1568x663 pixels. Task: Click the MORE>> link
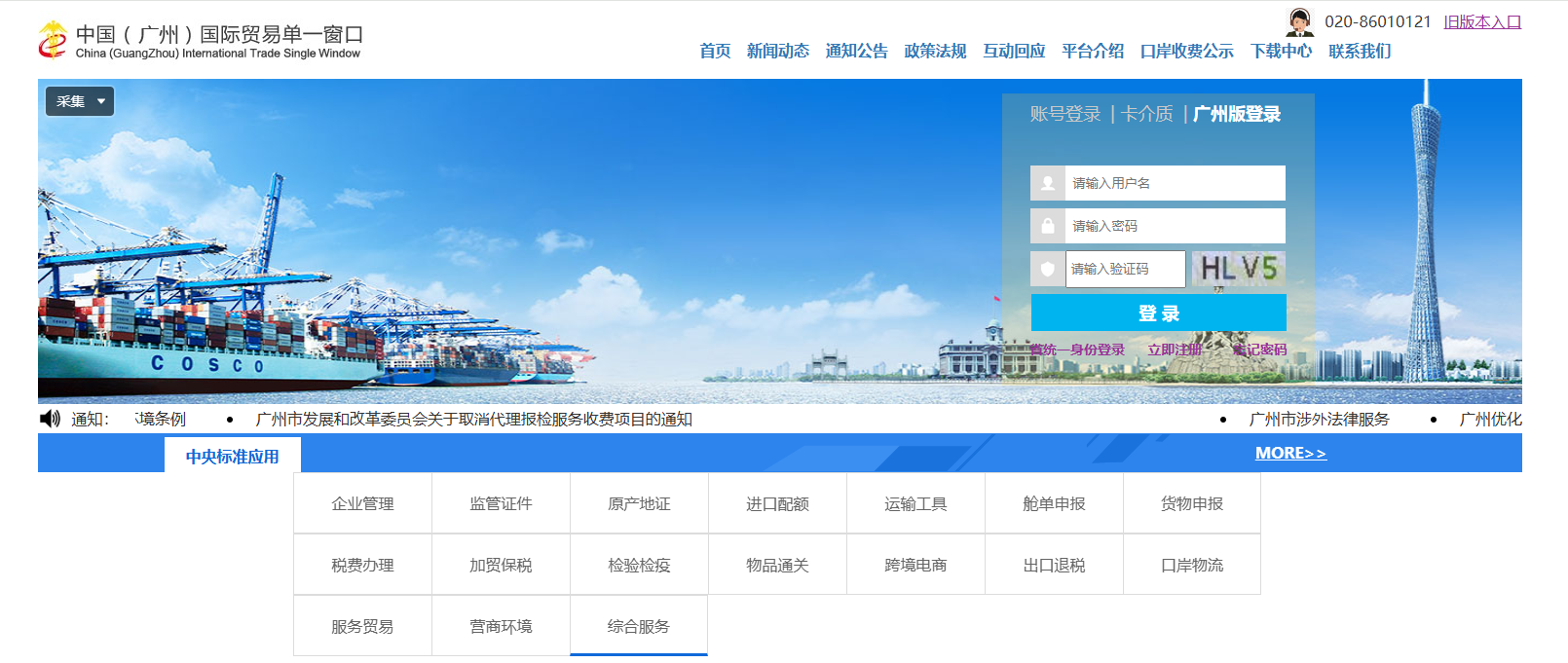pyautogui.click(x=1290, y=453)
